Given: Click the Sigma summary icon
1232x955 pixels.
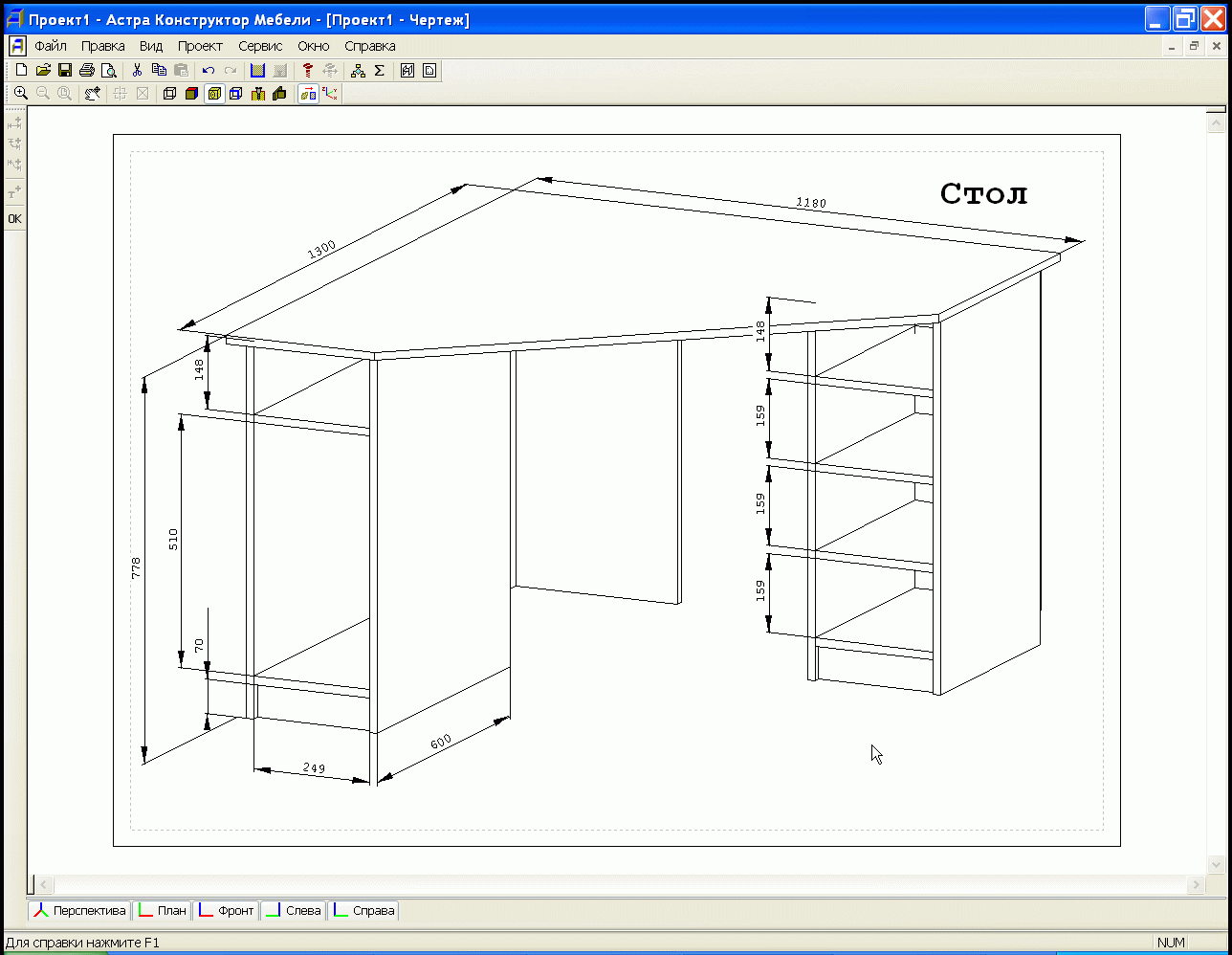Looking at the screenshot, I should [379, 70].
